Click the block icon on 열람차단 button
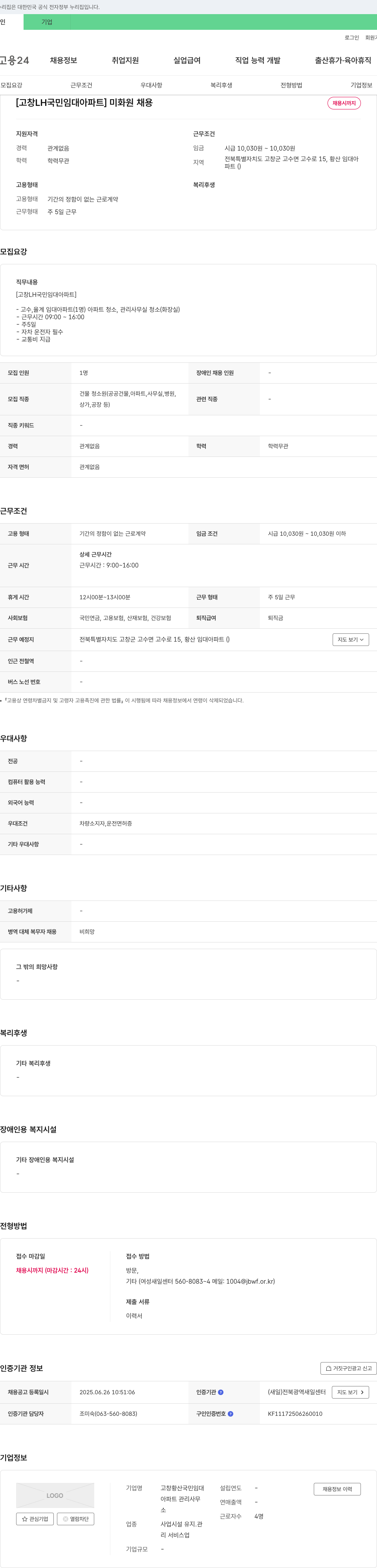Viewport: 377px width, 1568px height. [65, 1519]
